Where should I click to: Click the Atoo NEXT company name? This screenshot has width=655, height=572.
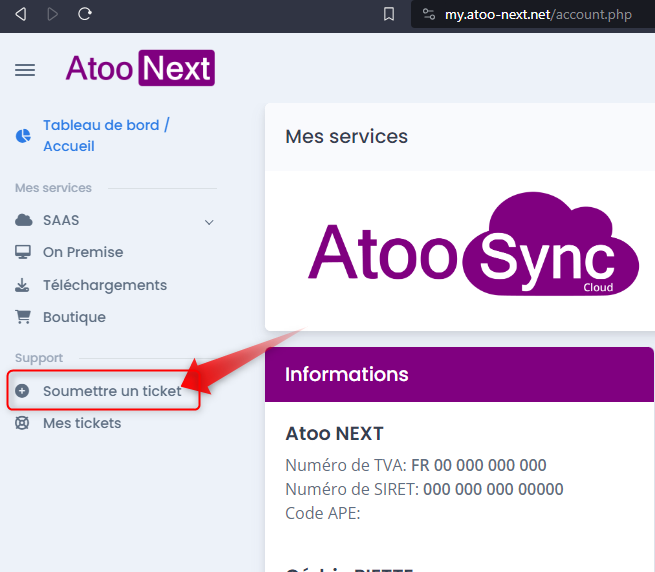tap(334, 433)
